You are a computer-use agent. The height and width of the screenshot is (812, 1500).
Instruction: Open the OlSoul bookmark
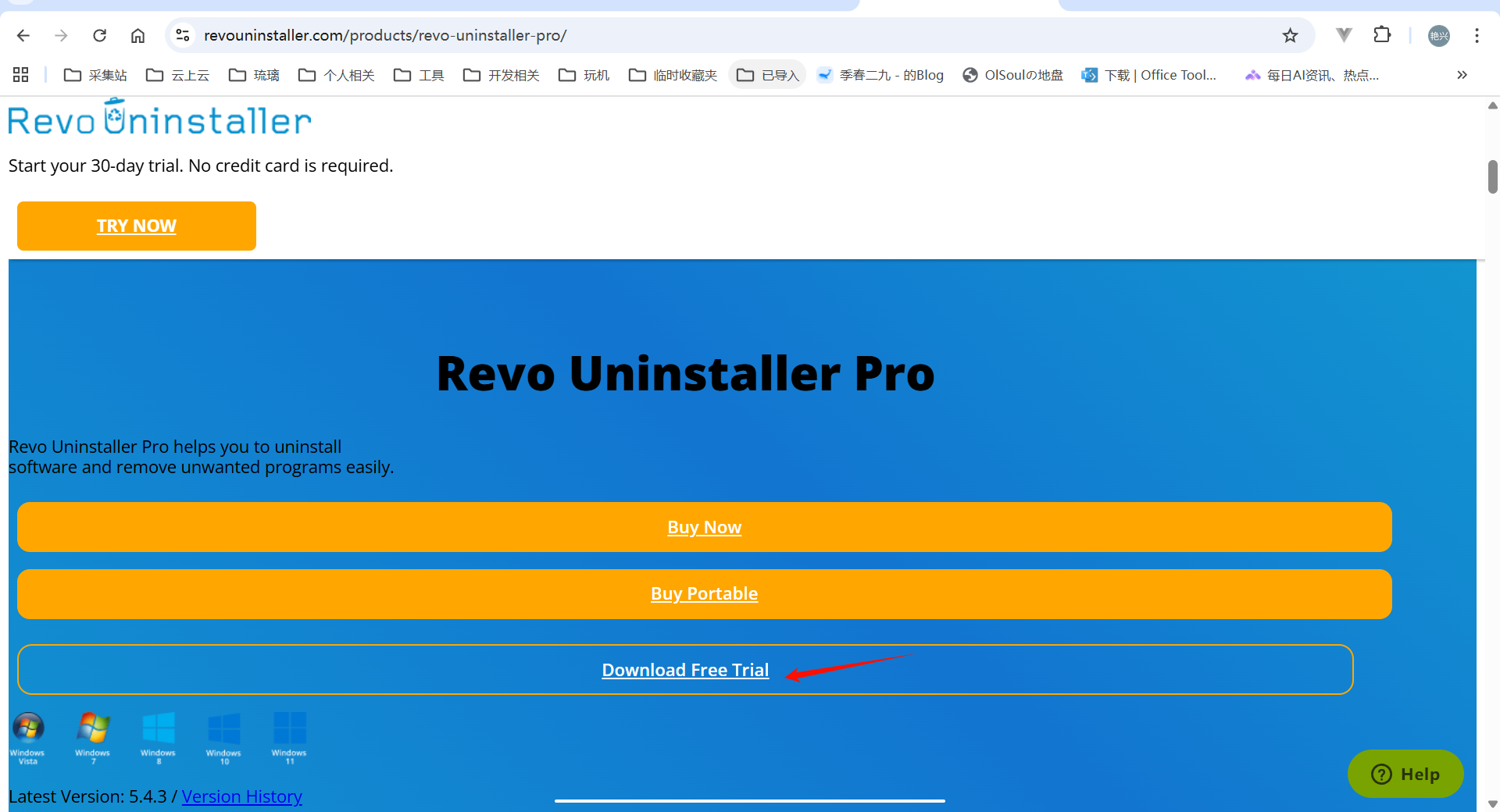[x=1013, y=75]
